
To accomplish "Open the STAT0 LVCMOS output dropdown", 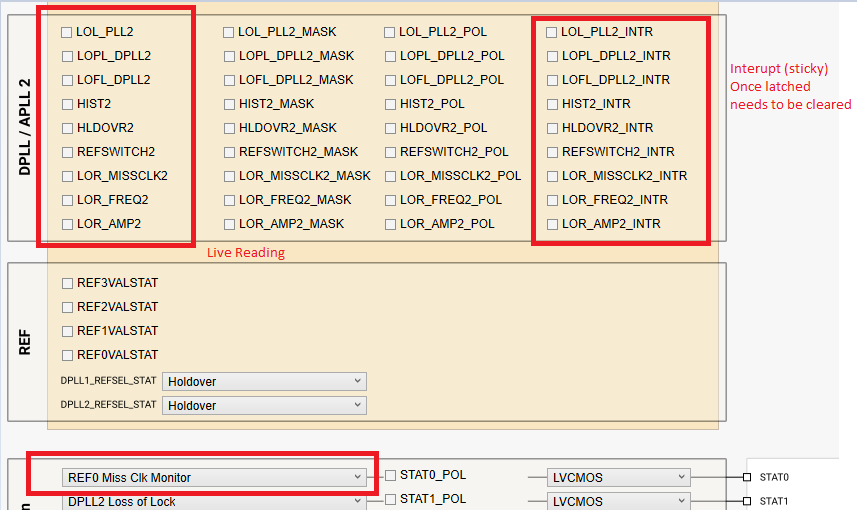I will click(x=619, y=478).
